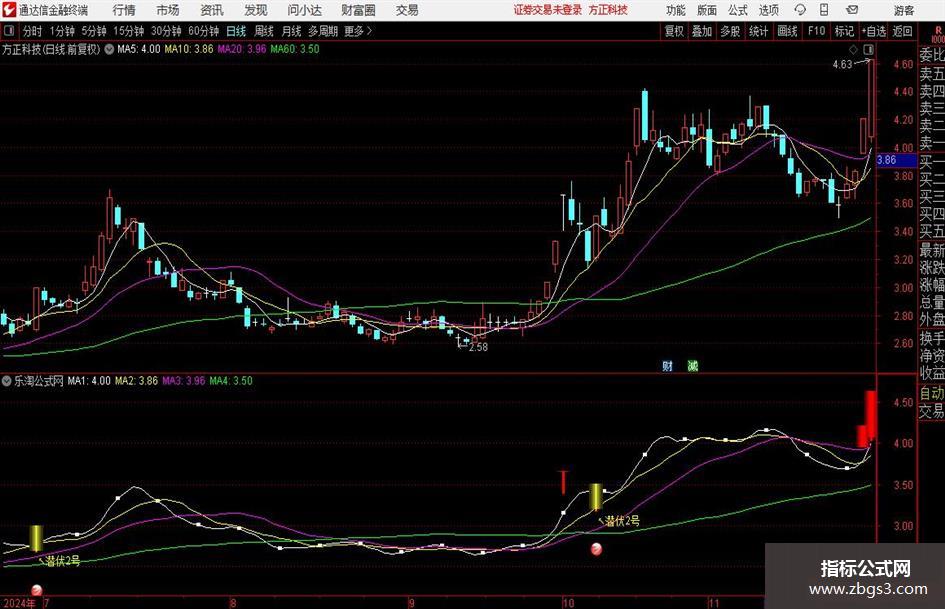The height and width of the screenshot is (609, 945).
Task: Open the 功能 menu
Action: click(676, 10)
